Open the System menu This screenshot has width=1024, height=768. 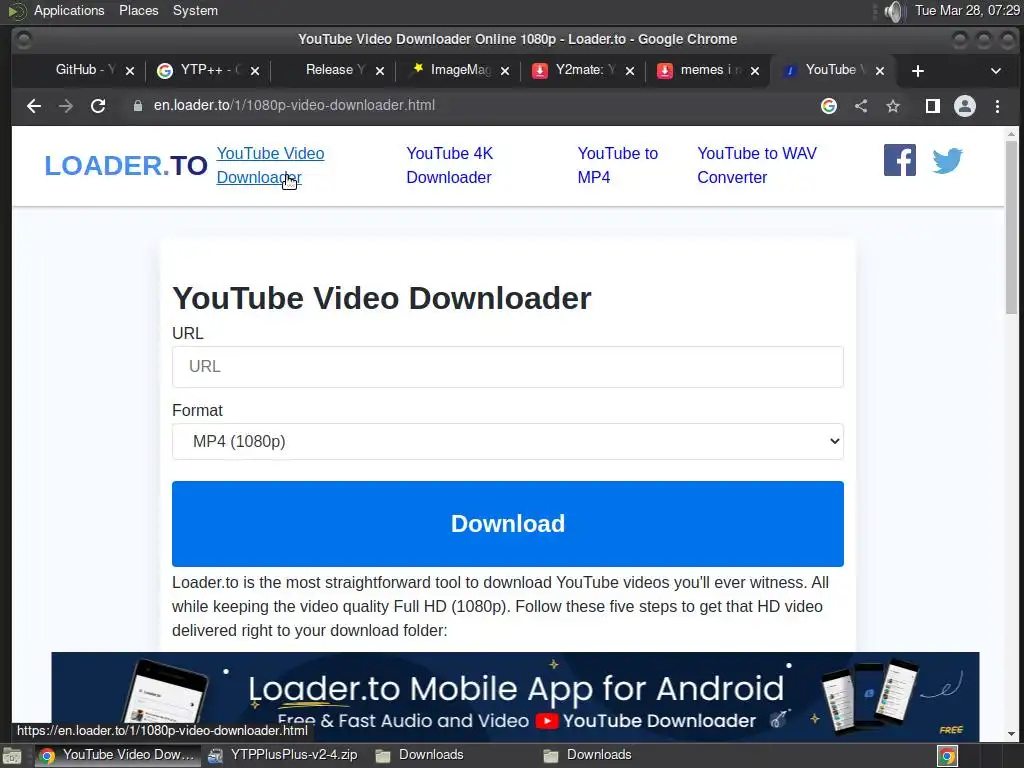pyautogui.click(x=195, y=10)
